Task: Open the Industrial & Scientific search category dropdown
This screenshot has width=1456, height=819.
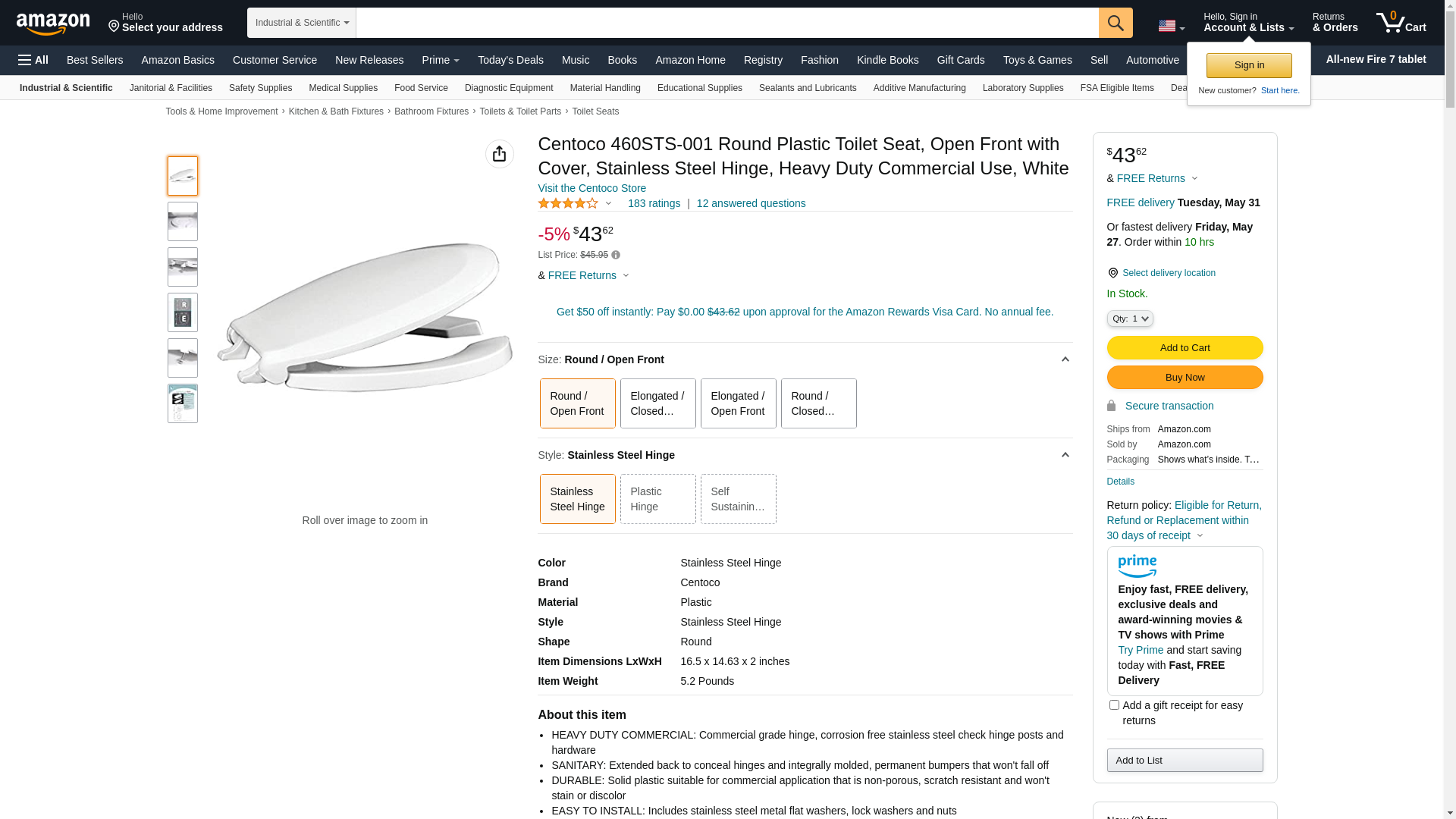Action: pos(302,23)
